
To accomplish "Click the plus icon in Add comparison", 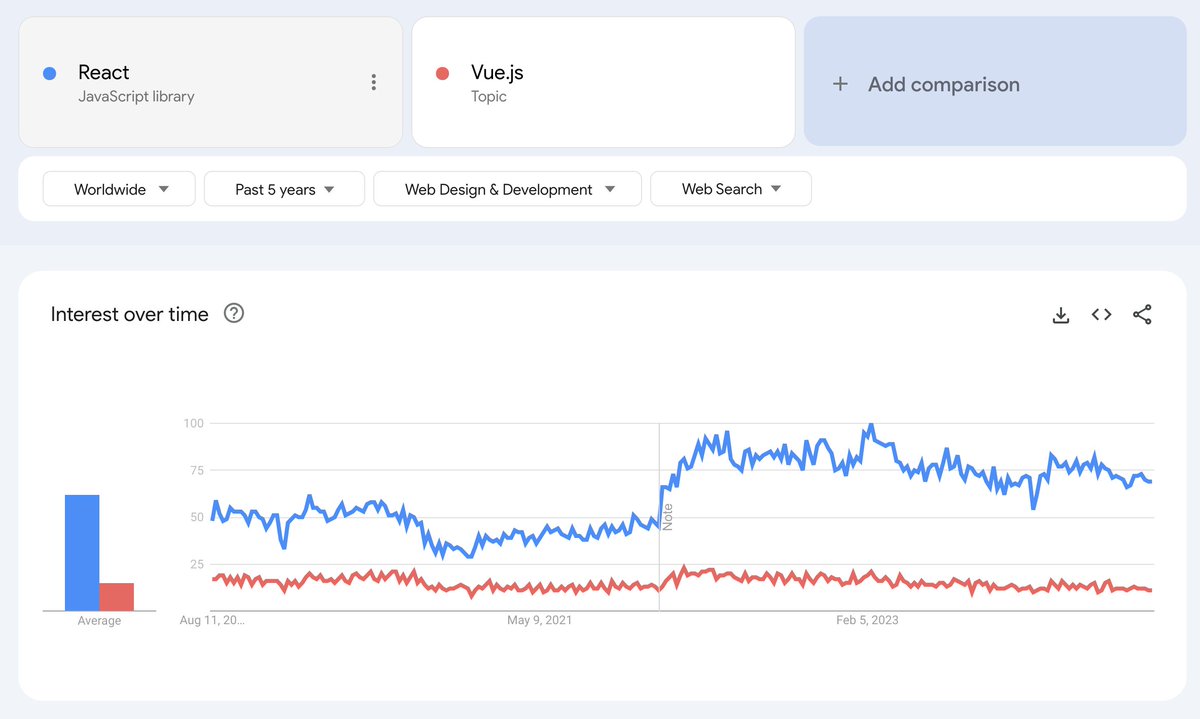I will point(840,85).
